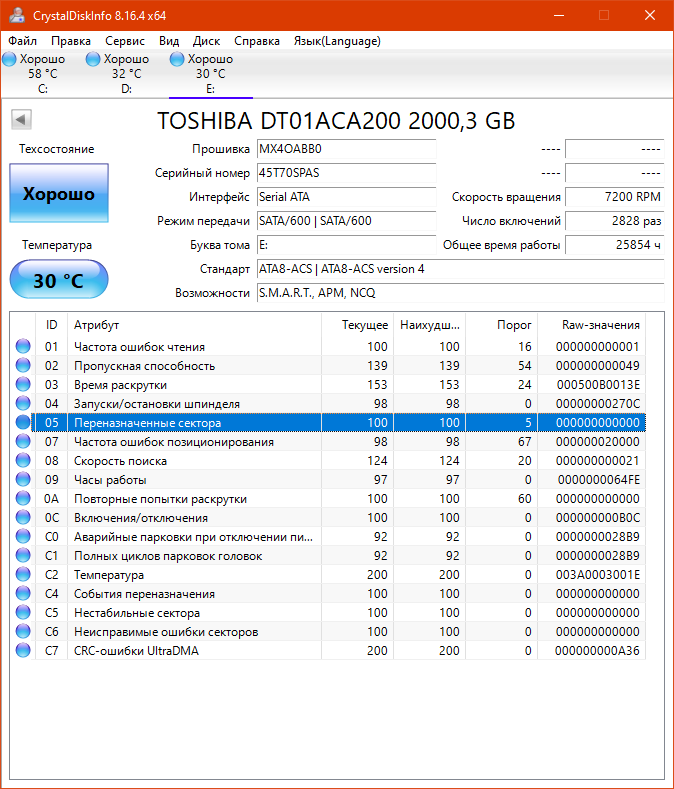
Task: Click the previous disk arrow button
Action: click(x=21, y=120)
